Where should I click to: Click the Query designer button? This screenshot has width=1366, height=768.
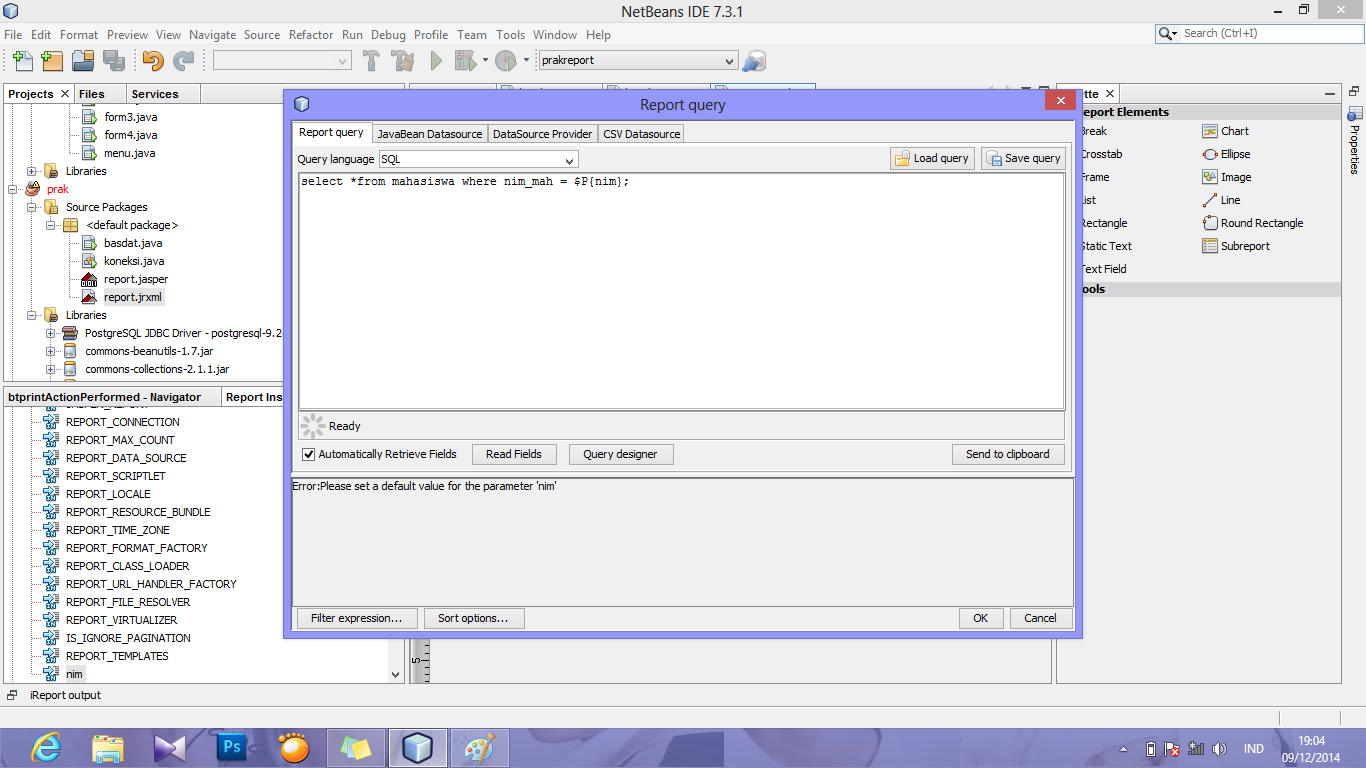pyautogui.click(x=620, y=454)
